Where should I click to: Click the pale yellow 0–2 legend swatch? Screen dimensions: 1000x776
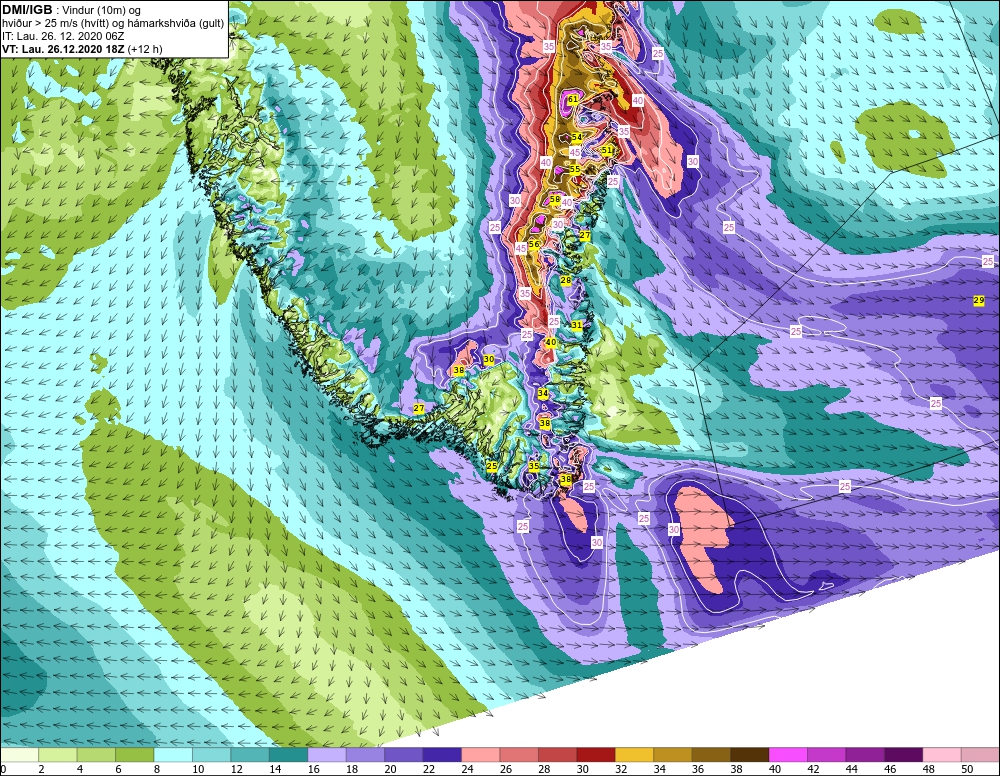coord(20,755)
